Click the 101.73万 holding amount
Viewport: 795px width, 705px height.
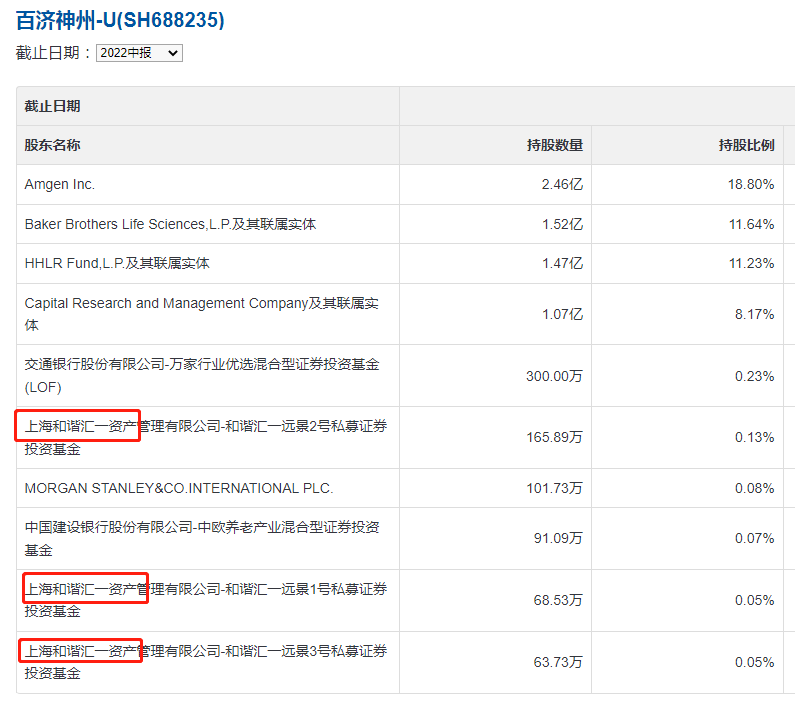click(x=554, y=488)
